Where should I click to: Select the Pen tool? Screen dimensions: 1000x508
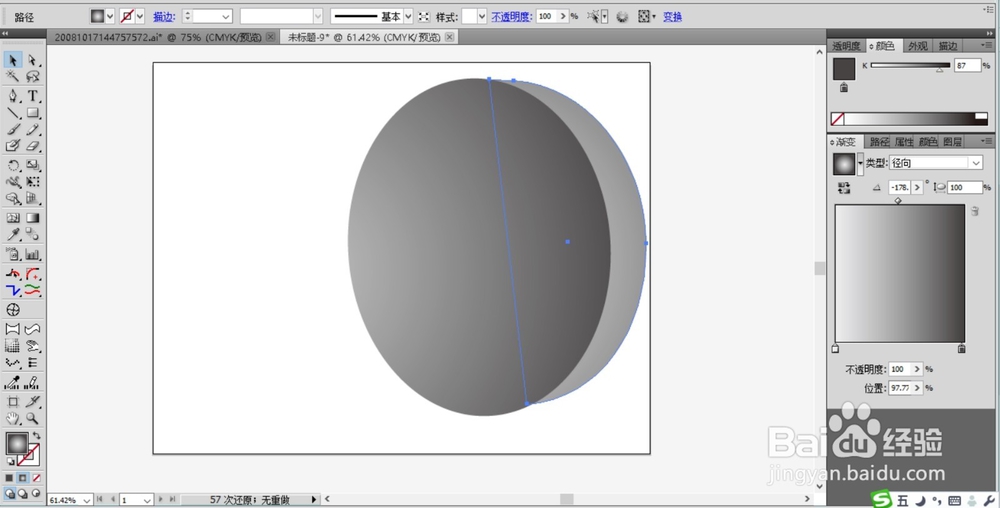click(13, 96)
